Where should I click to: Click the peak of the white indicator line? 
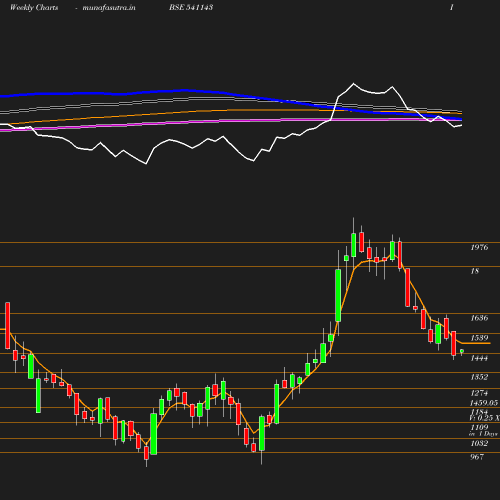(x=354, y=83)
